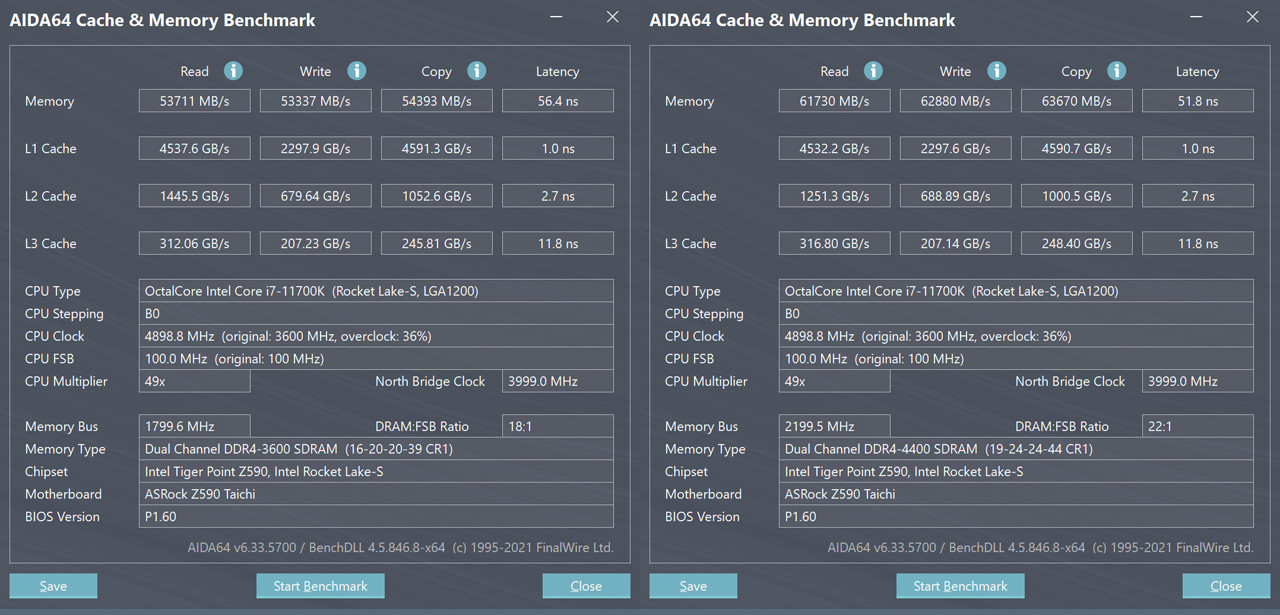Open the Read info icon in right window

click(873, 71)
